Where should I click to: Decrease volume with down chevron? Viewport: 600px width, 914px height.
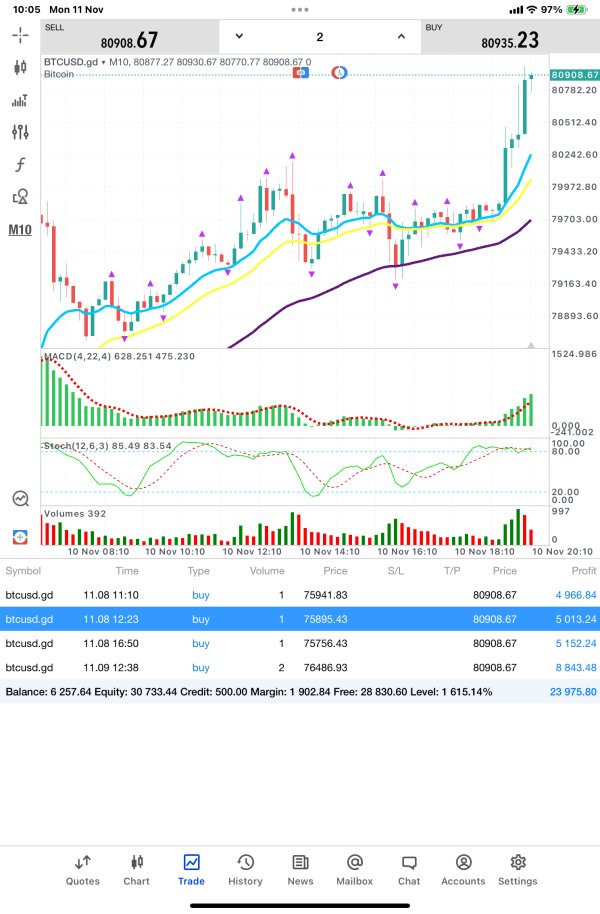[239, 36]
